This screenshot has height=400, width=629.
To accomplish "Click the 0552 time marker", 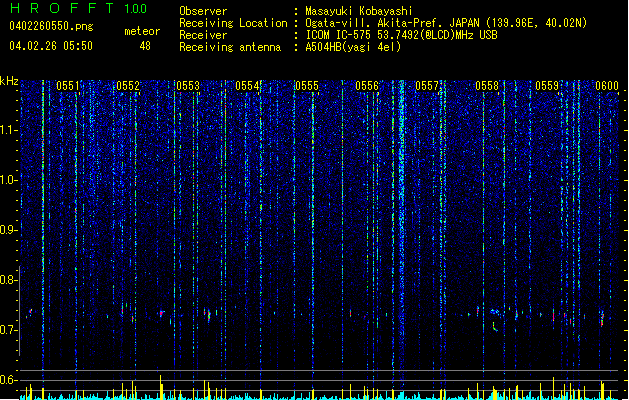I will tap(128, 86).
